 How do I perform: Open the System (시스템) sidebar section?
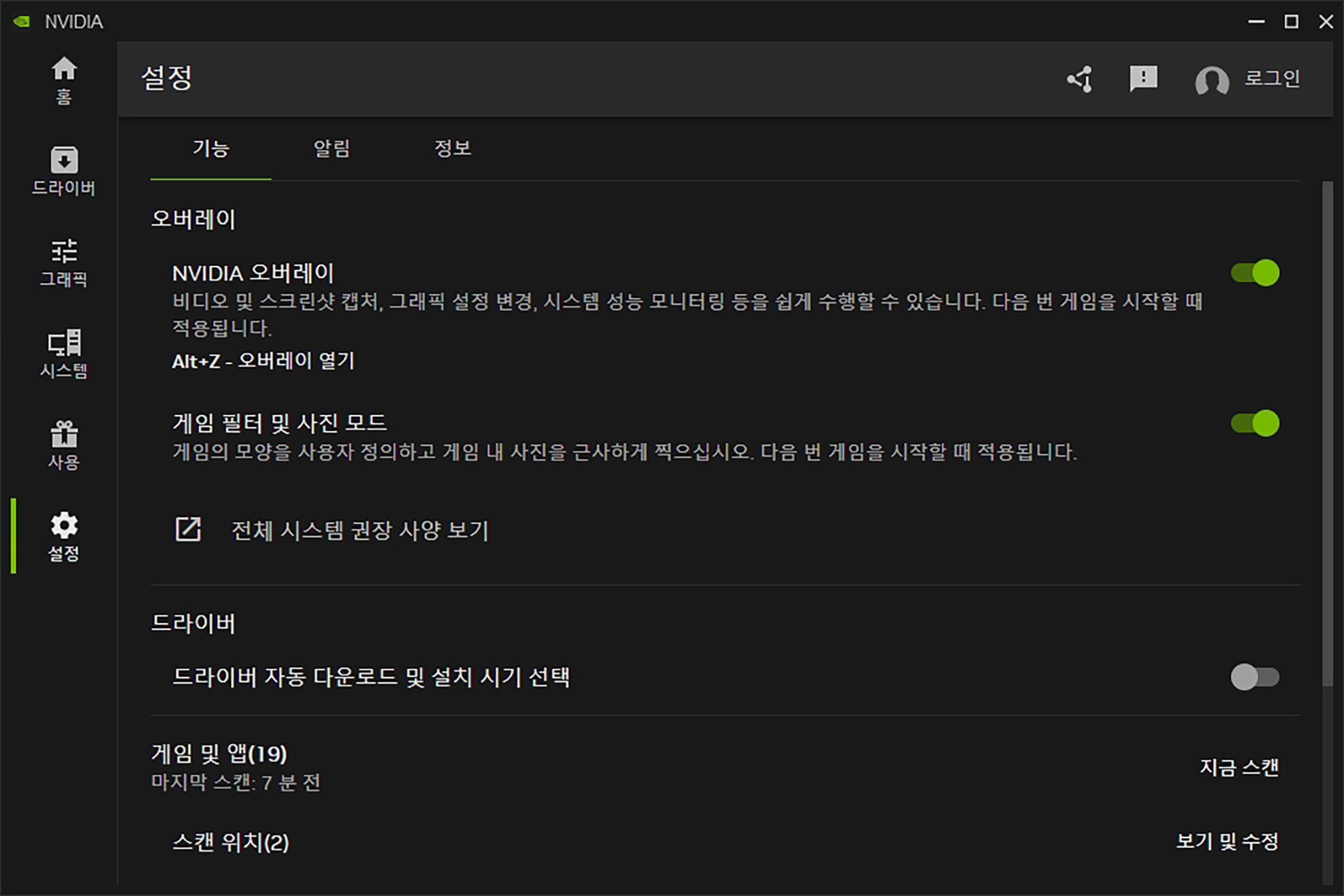tap(64, 353)
